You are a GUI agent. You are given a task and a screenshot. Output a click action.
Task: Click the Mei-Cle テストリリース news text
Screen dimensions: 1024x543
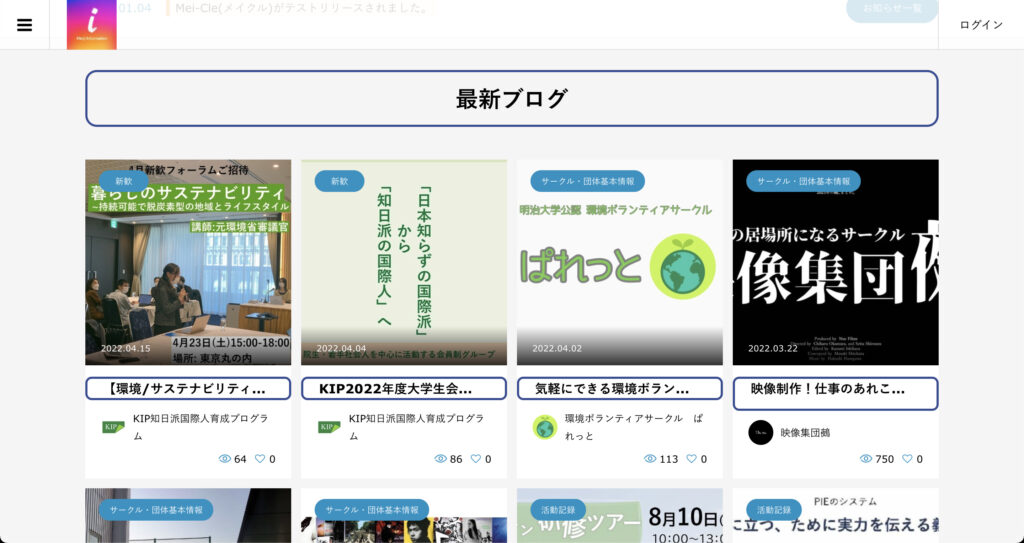[302, 8]
